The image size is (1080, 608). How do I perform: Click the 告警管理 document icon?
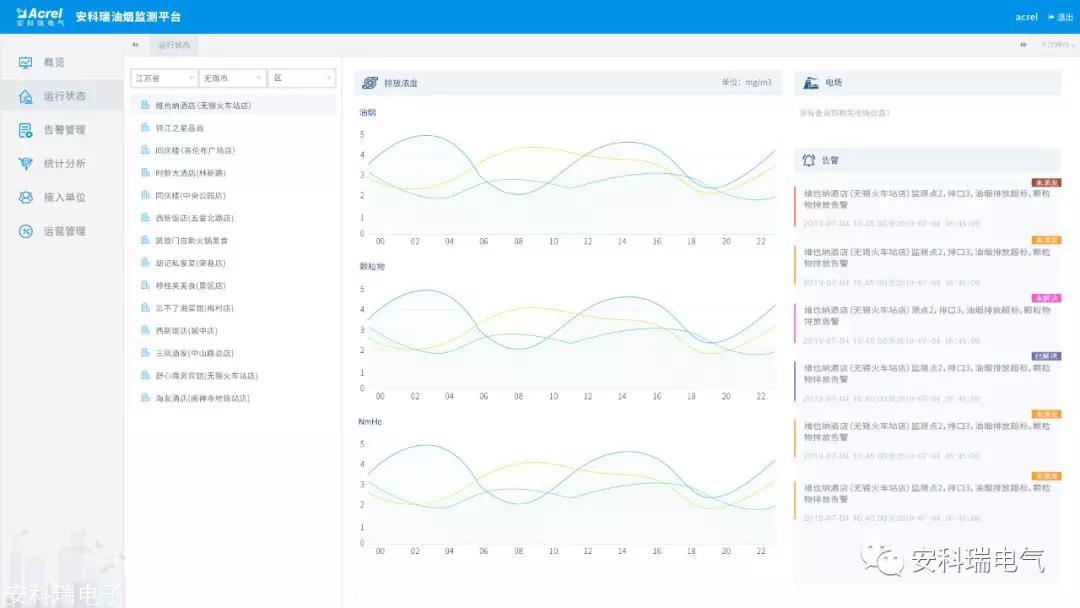click(x=26, y=130)
